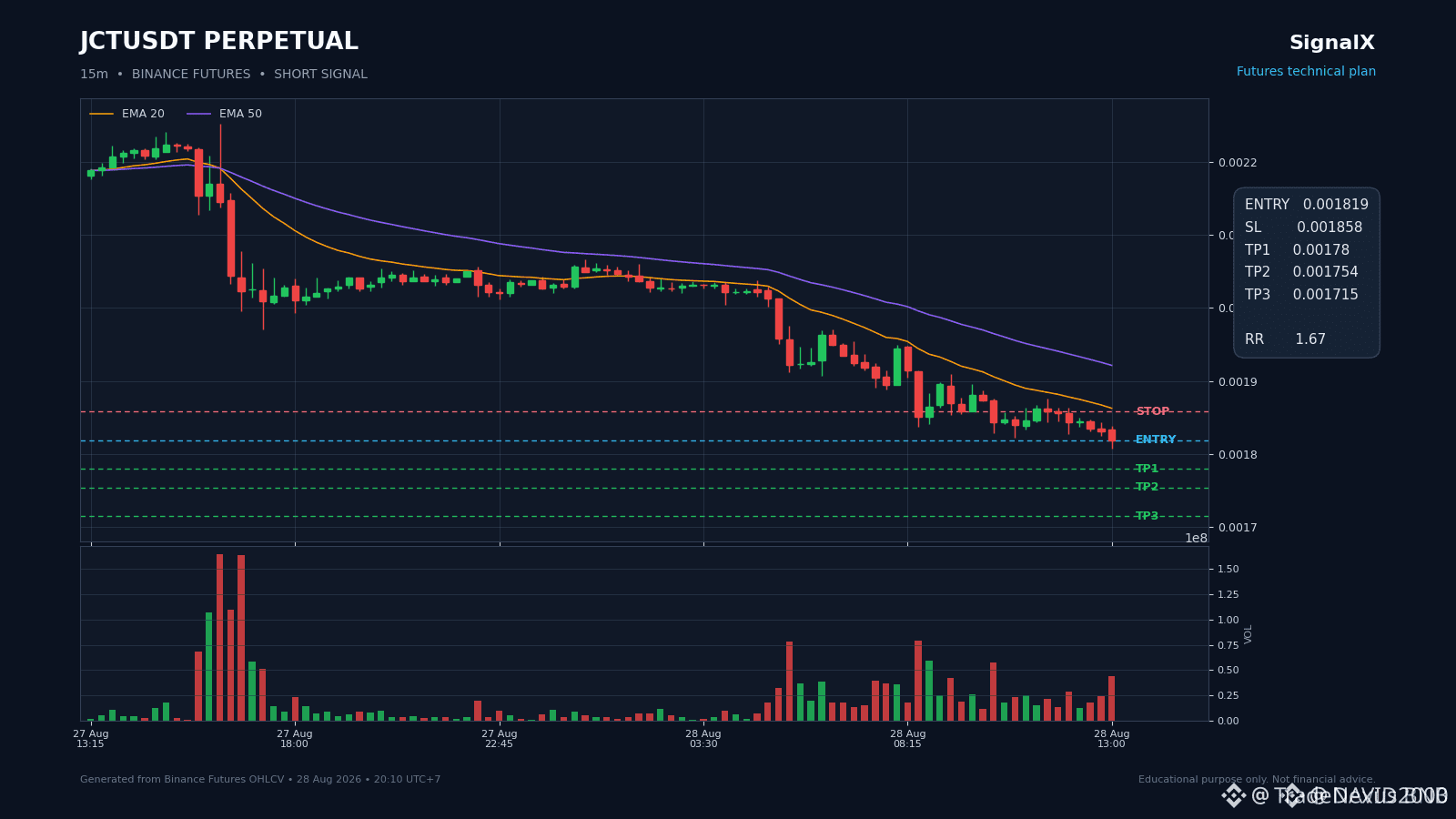This screenshot has height=819, width=1456.
Task: Click the green TP3 line label on chart
Action: coord(1147,516)
